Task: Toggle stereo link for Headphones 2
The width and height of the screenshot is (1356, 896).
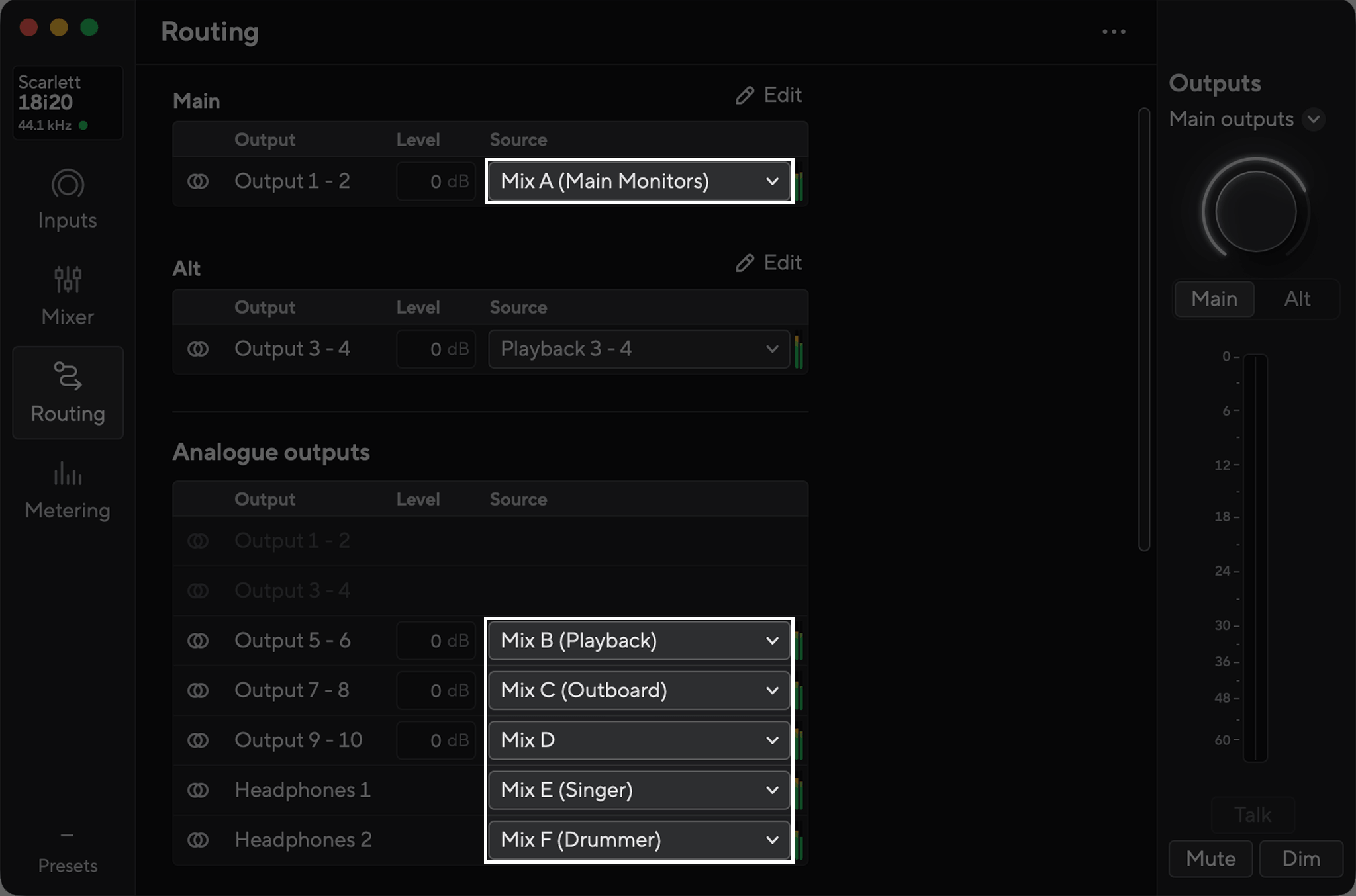Action: tap(198, 840)
